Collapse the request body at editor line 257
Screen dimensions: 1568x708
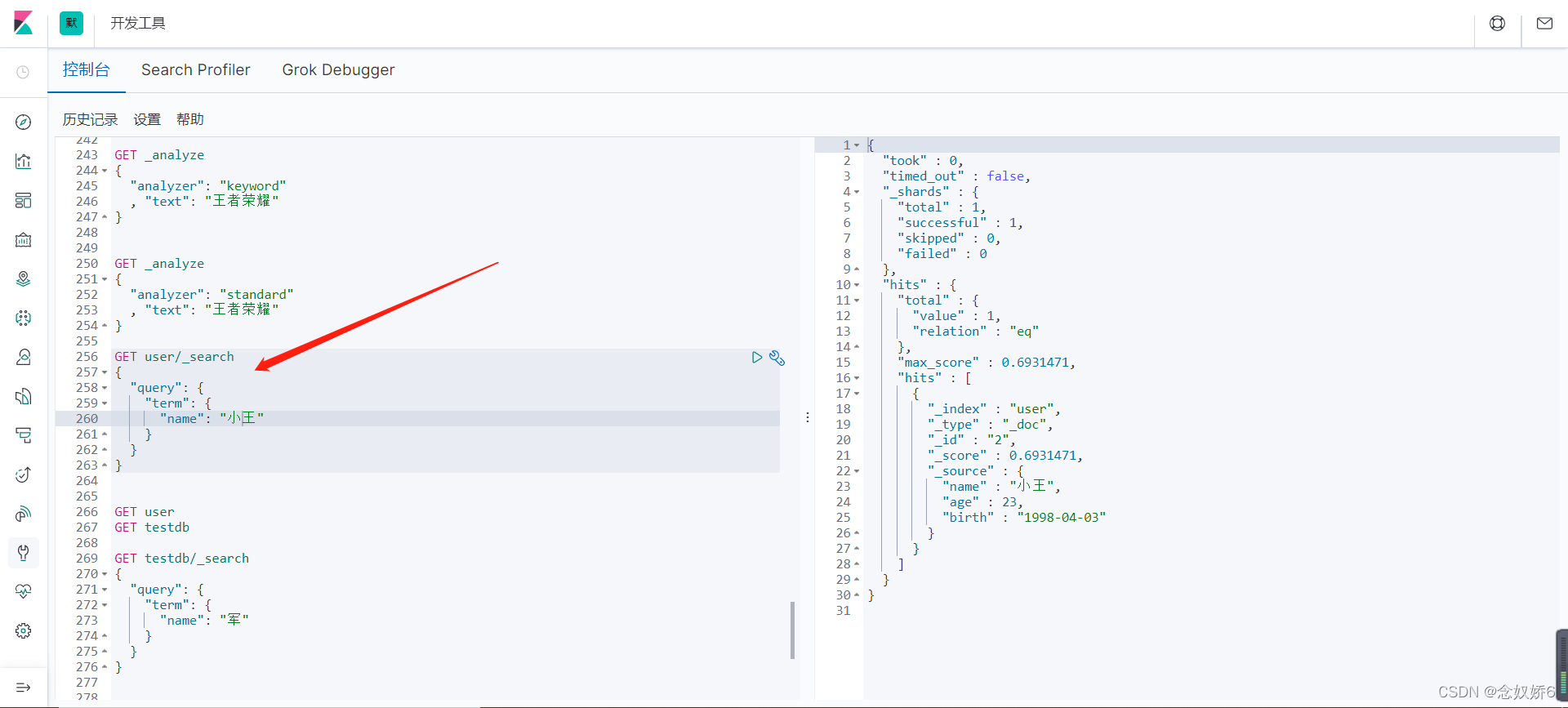pos(105,372)
